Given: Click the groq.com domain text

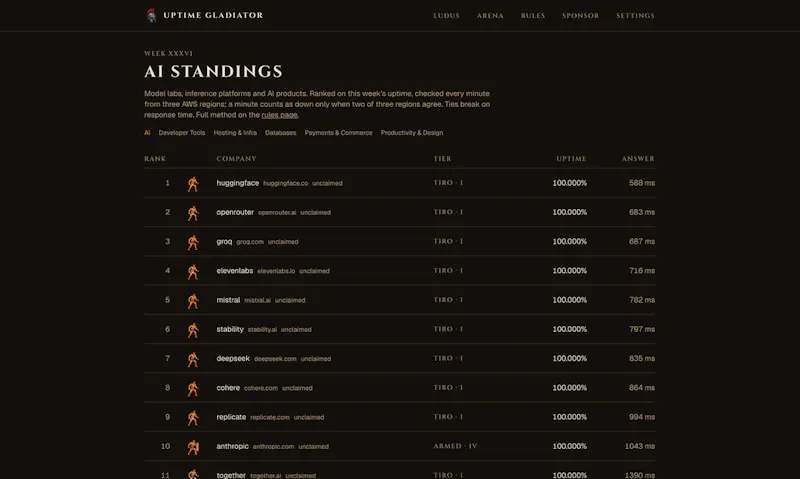Looking at the screenshot, I should 250,242.
